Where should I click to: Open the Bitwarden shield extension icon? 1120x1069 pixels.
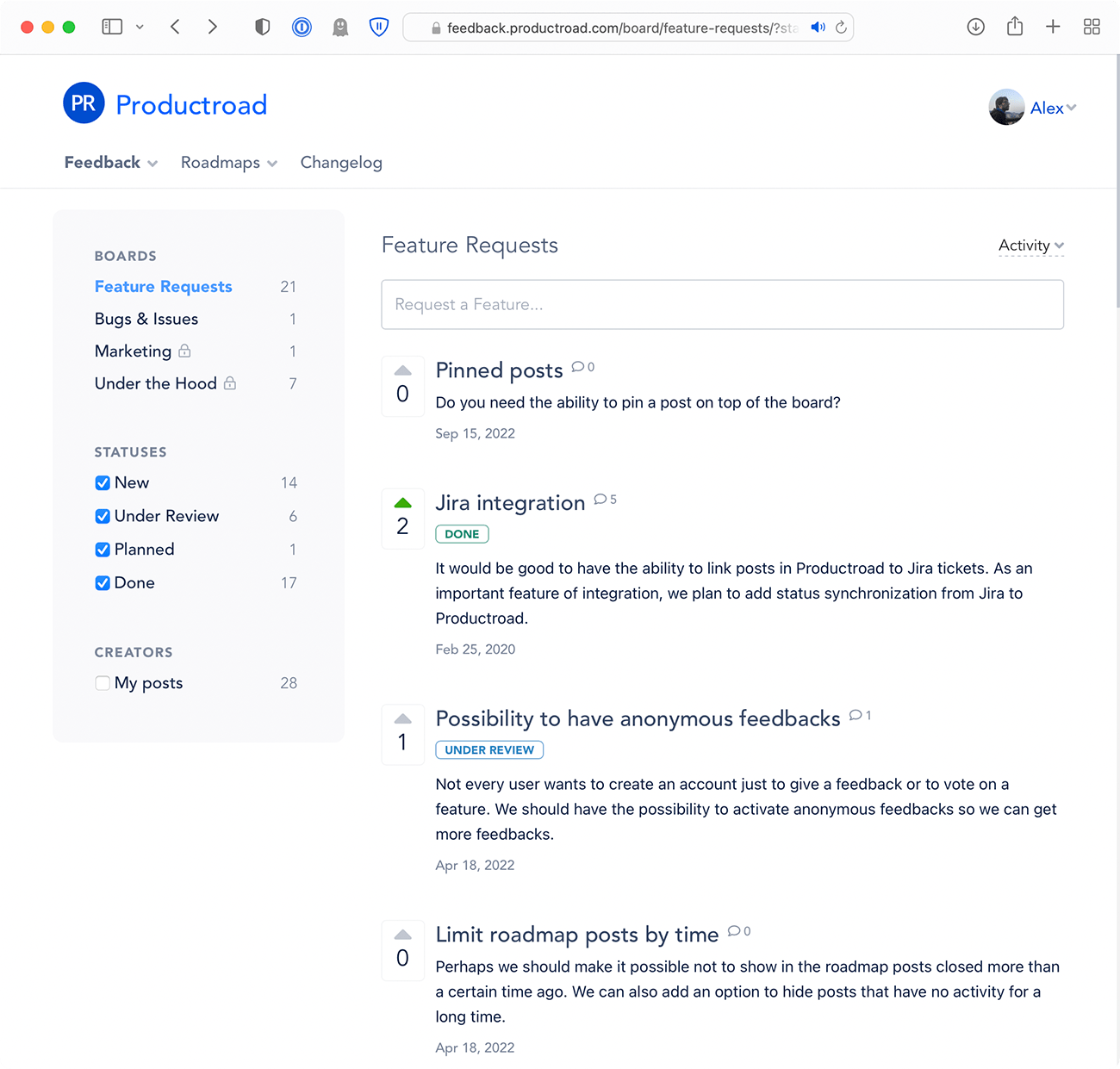(379, 27)
